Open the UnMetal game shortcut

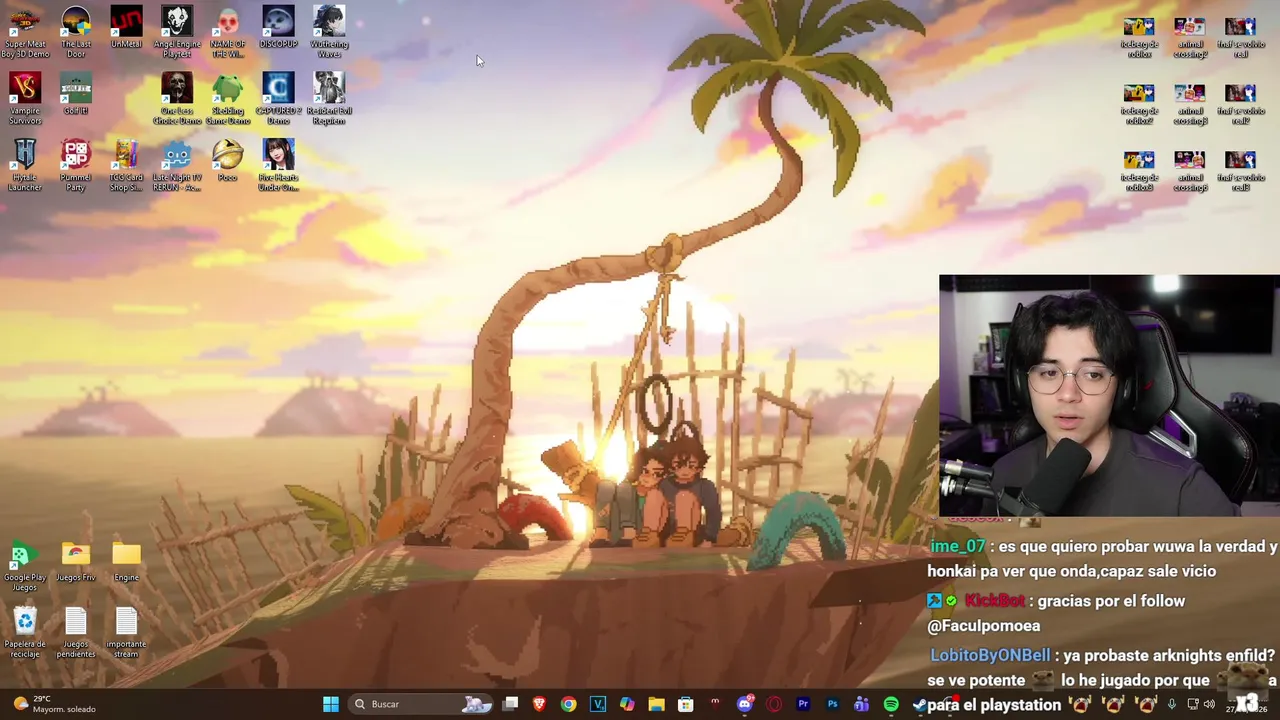(x=126, y=28)
